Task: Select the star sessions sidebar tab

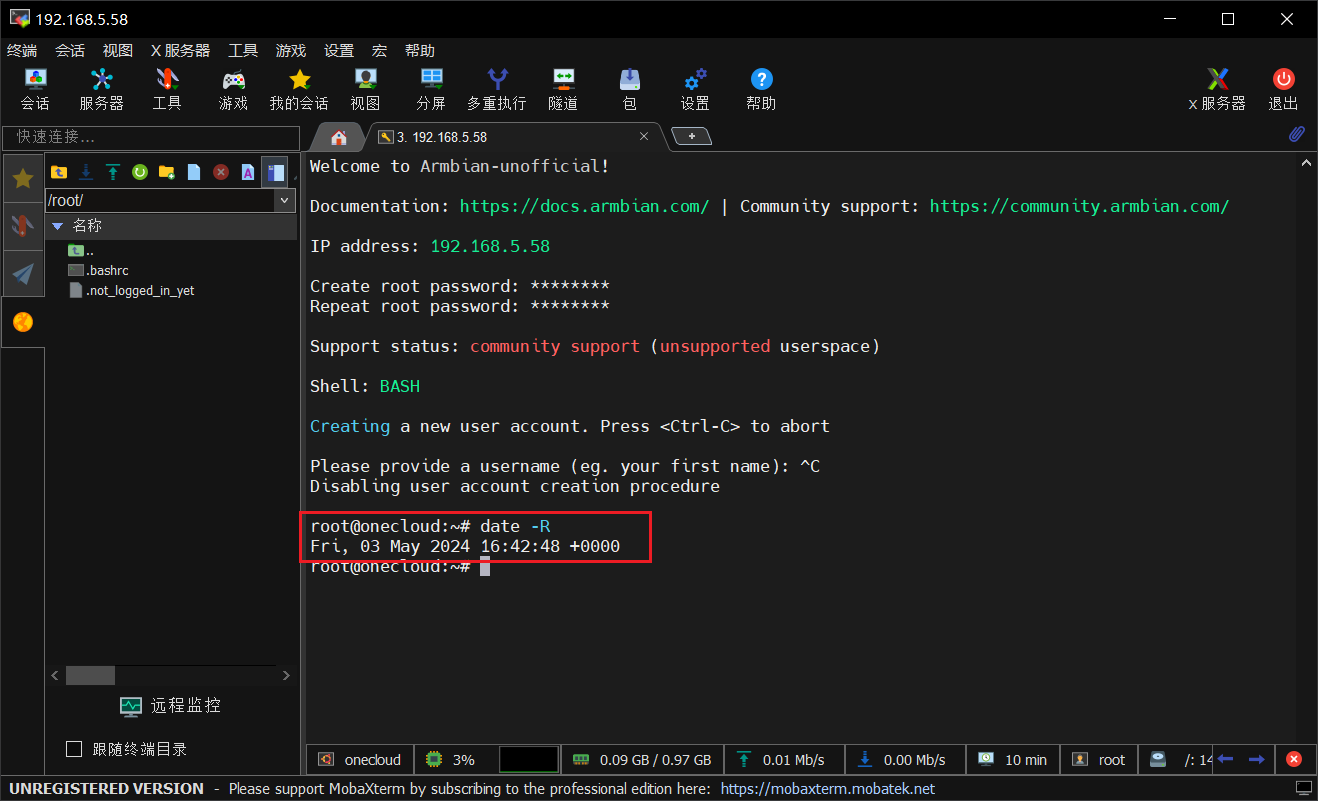Action: click(x=23, y=179)
